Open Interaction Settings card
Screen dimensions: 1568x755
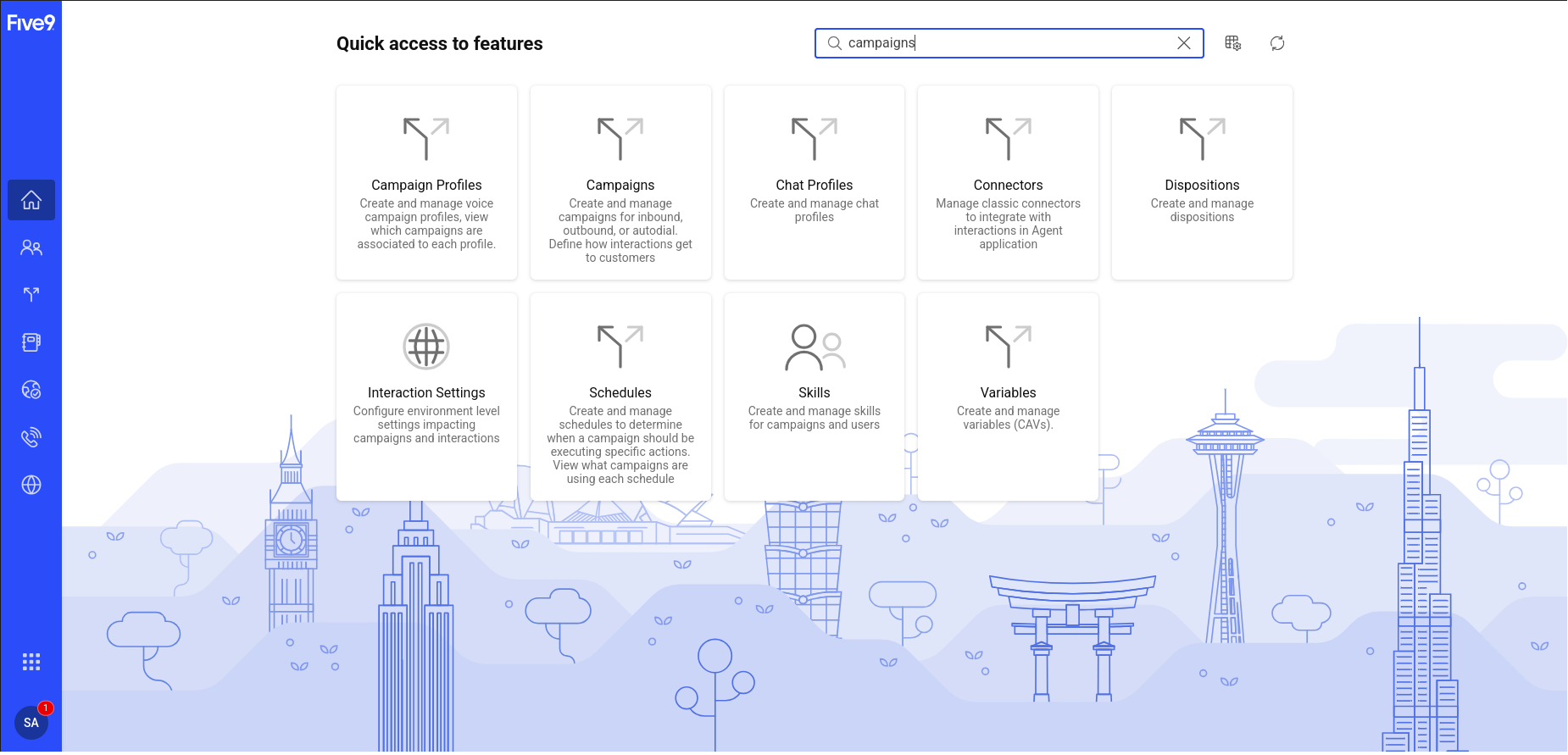tap(426, 397)
